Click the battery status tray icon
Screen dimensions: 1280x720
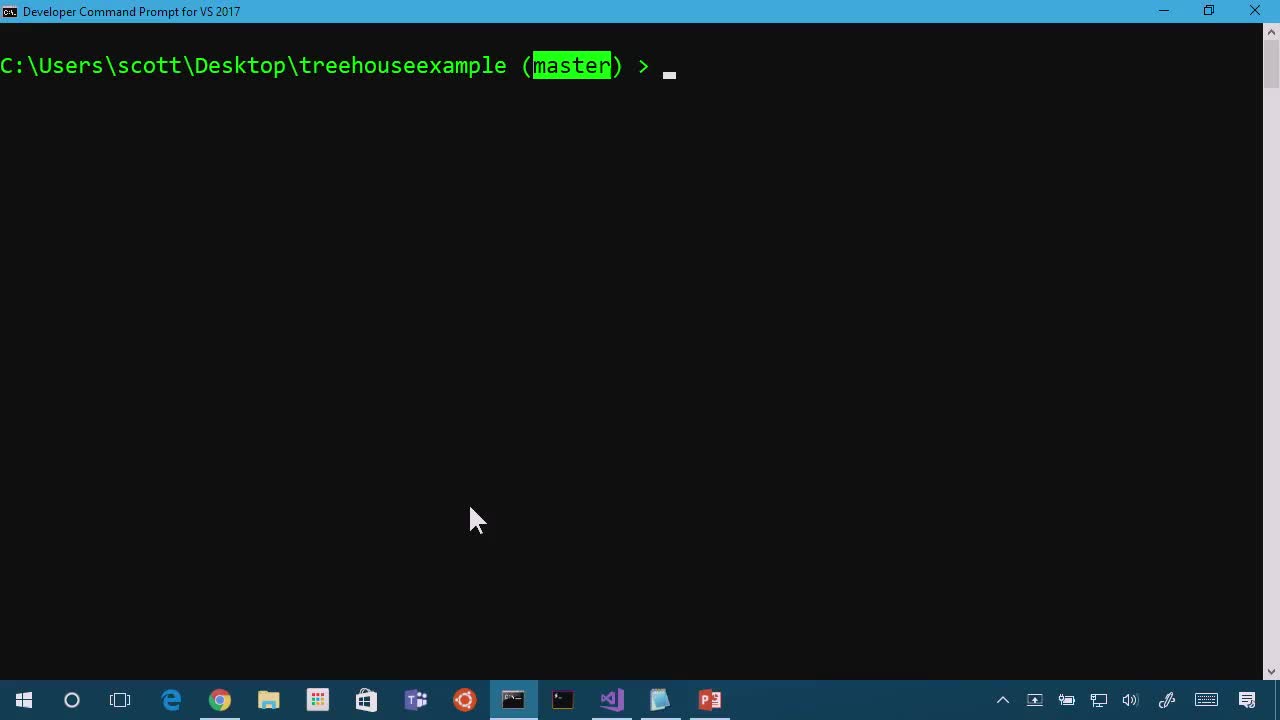pos(1067,700)
